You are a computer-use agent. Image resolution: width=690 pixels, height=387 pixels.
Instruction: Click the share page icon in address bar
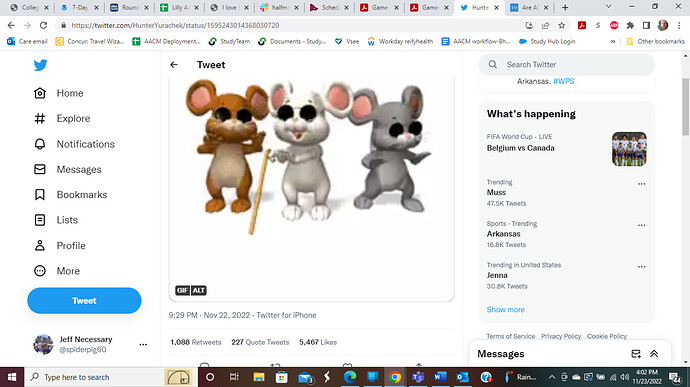[545, 26]
